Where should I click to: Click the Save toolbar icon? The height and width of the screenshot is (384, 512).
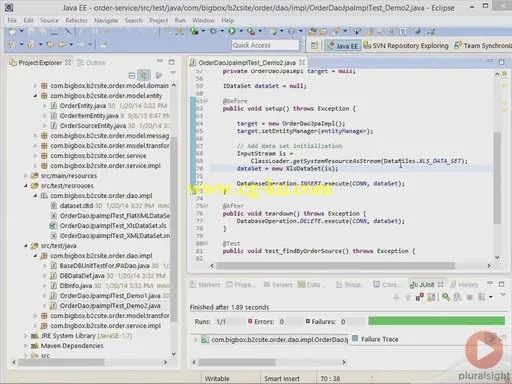(x=31, y=31)
